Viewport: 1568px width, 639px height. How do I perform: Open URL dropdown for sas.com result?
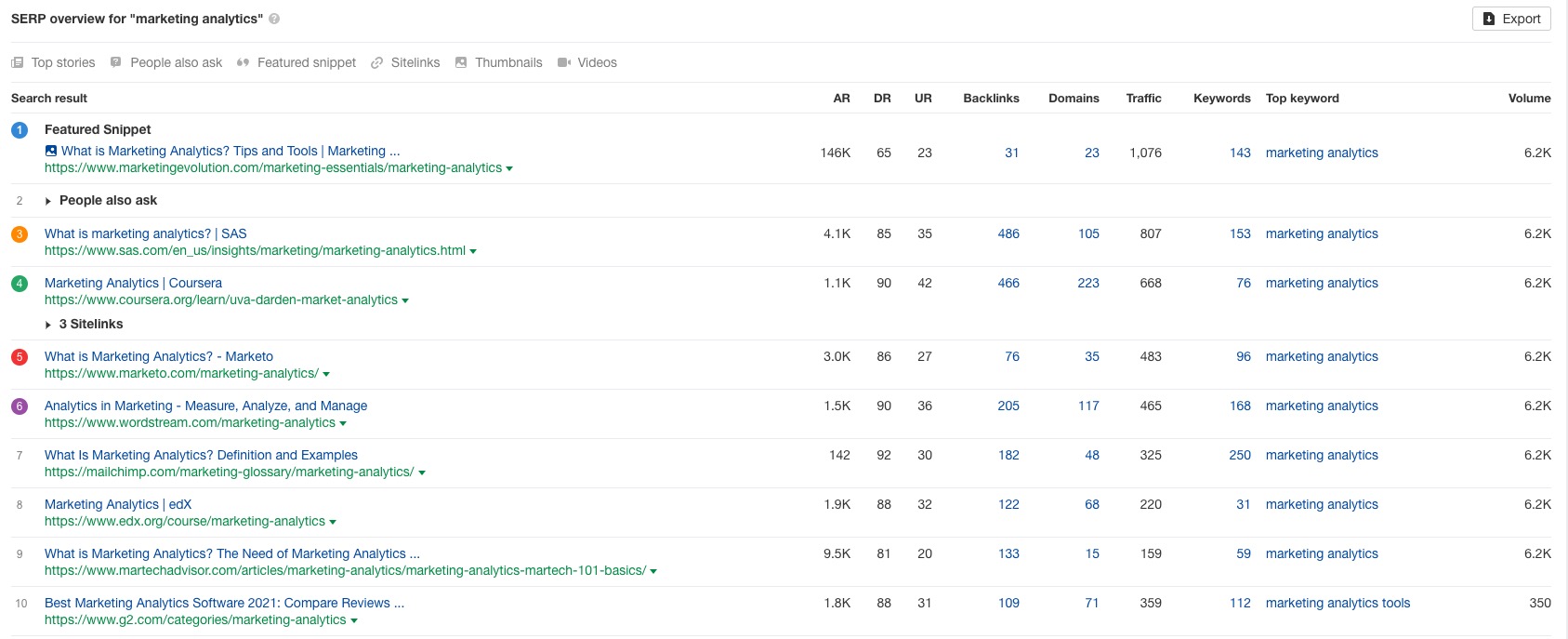(473, 251)
